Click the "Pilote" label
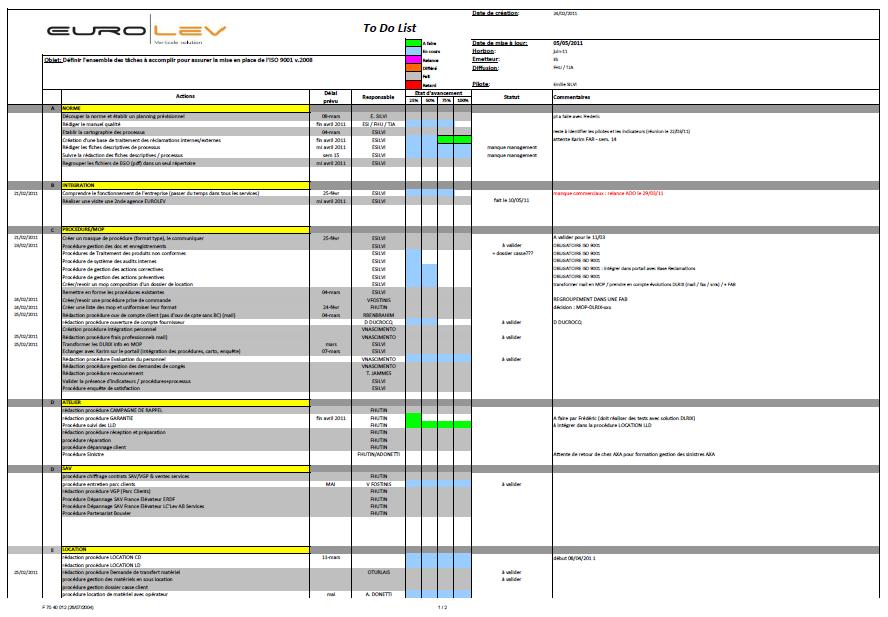The height and width of the screenshot is (617, 888). click(481, 84)
